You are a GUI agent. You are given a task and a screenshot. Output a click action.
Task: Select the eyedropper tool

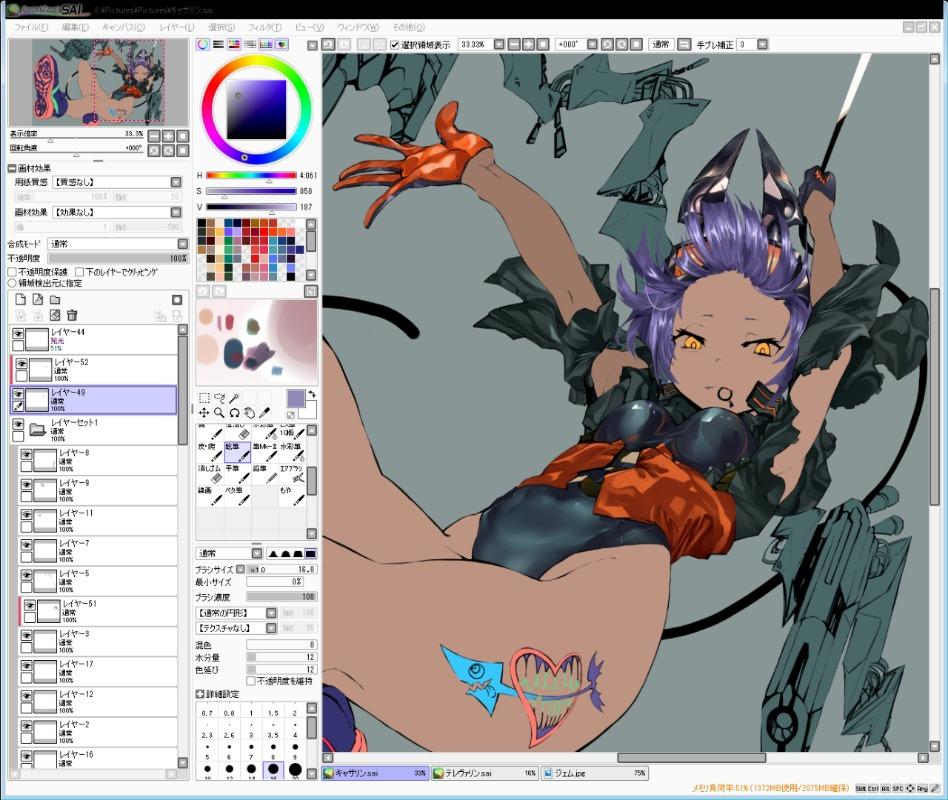point(264,412)
